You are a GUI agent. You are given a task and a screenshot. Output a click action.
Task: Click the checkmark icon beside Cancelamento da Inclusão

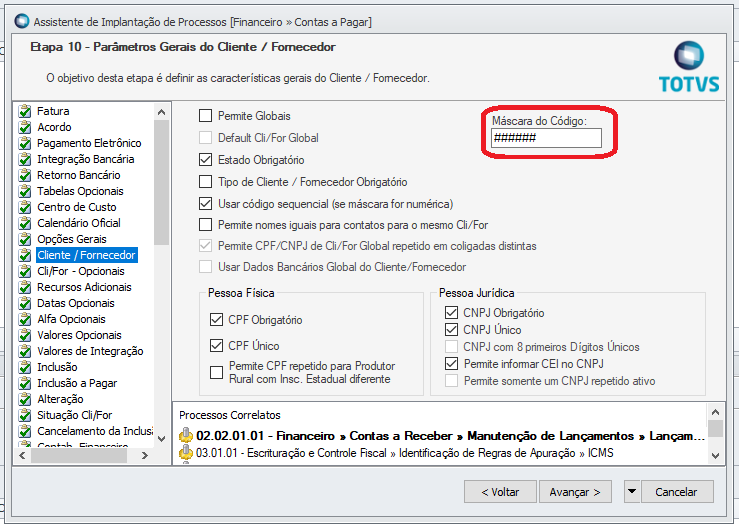coord(25,432)
